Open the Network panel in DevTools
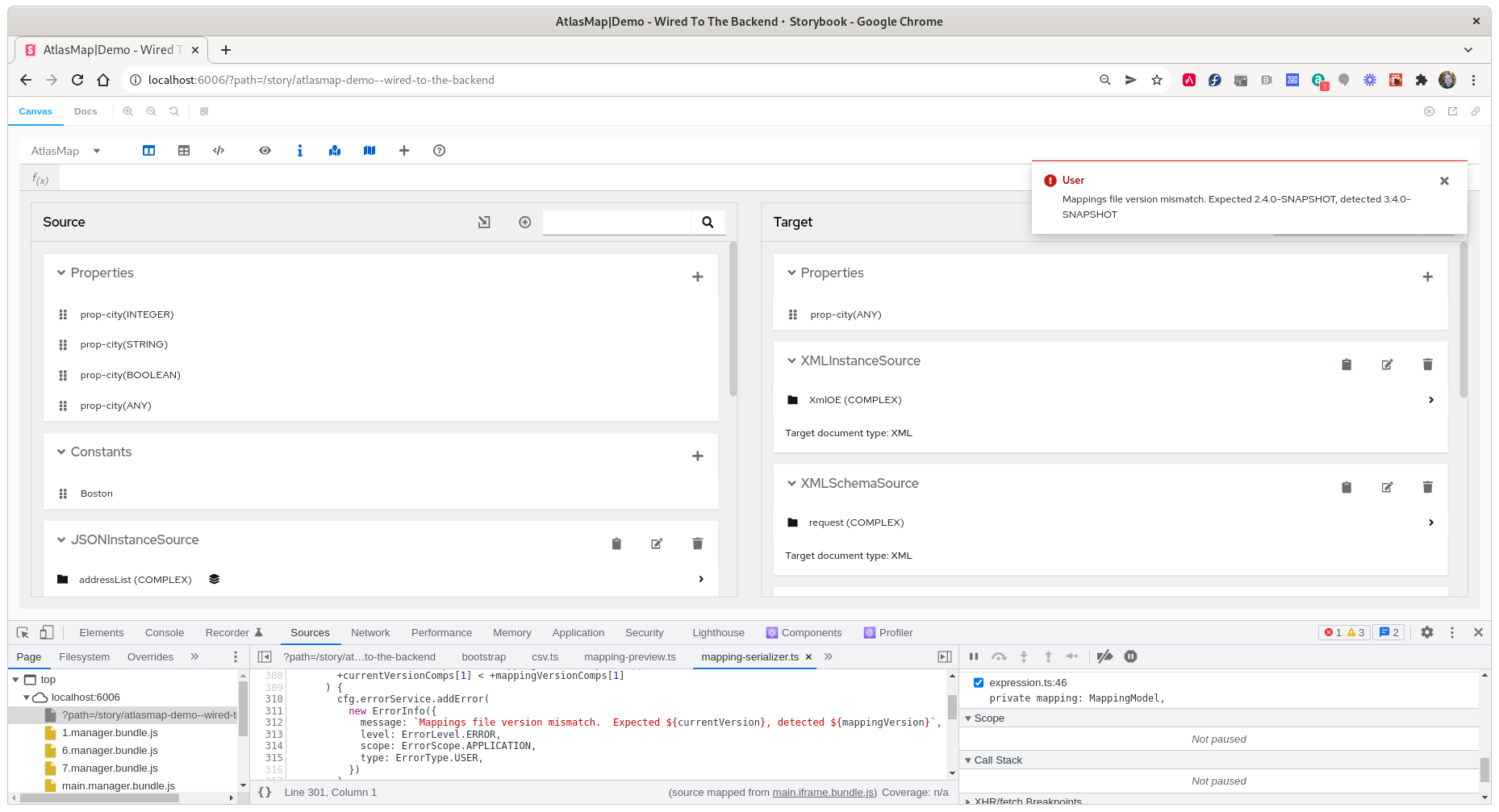The width and height of the screenshot is (1499, 812). pyautogui.click(x=370, y=632)
